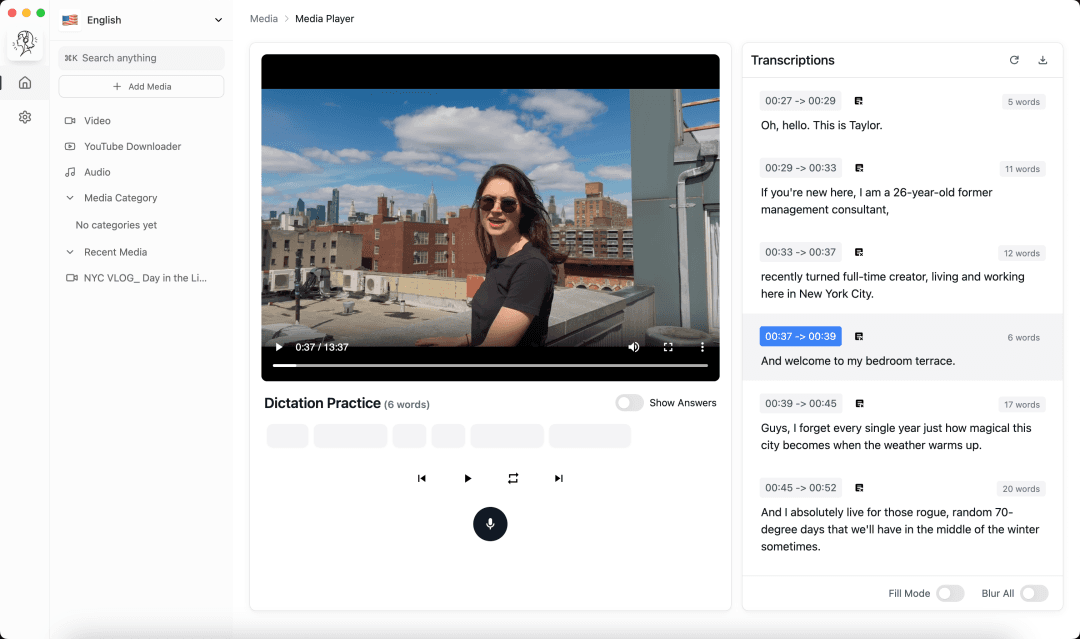Screen dimensions: 1080x639
Task: Click the microphone record button
Action: (x=490, y=524)
